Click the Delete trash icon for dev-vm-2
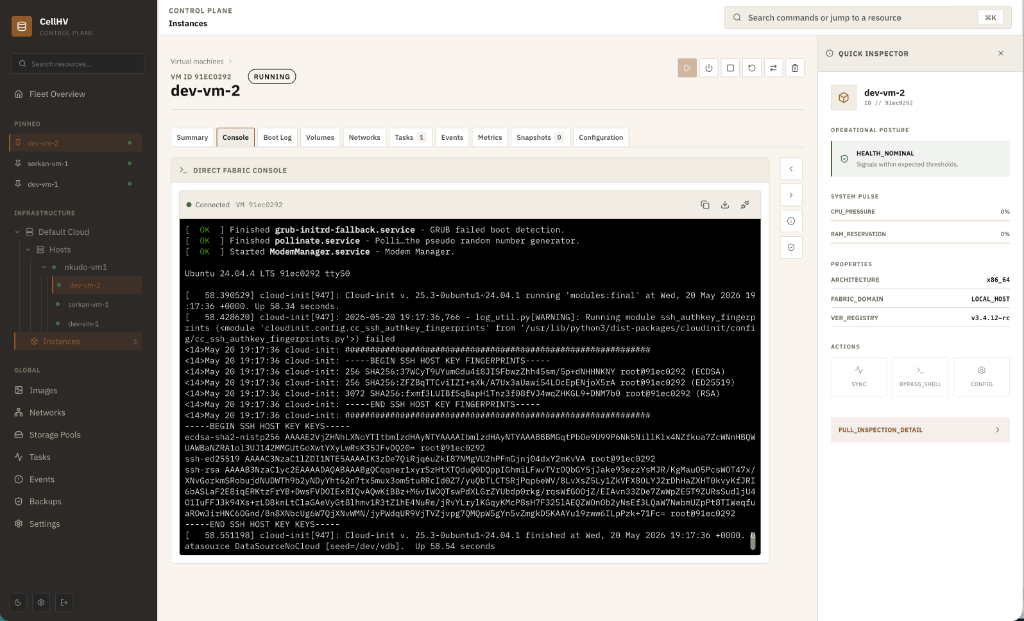The width and height of the screenshot is (1024, 621). pyautogui.click(x=795, y=68)
